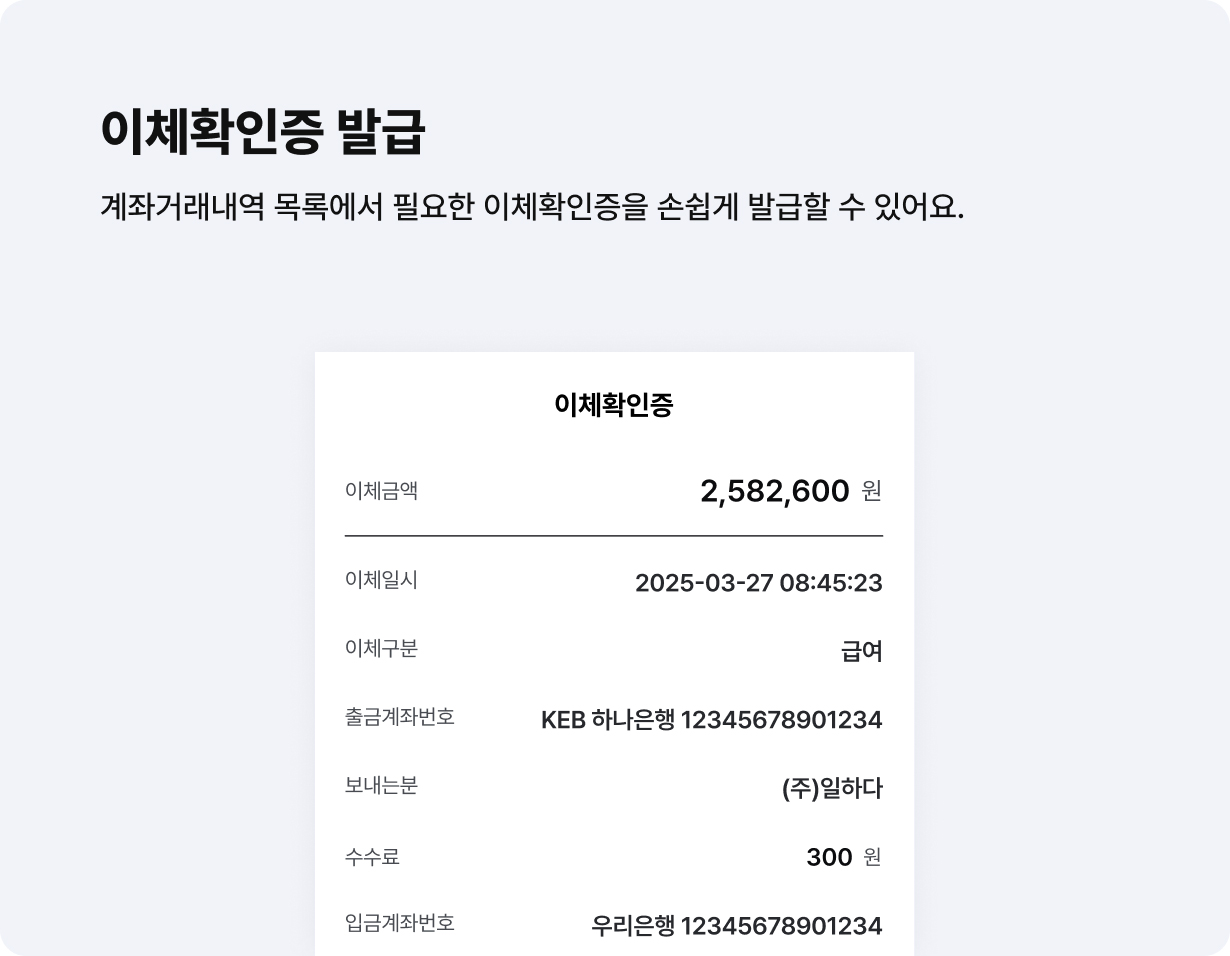The width and height of the screenshot is (1230, 956).
Task: Select the 급여 transfer type value
Action: tap(861, 652)
